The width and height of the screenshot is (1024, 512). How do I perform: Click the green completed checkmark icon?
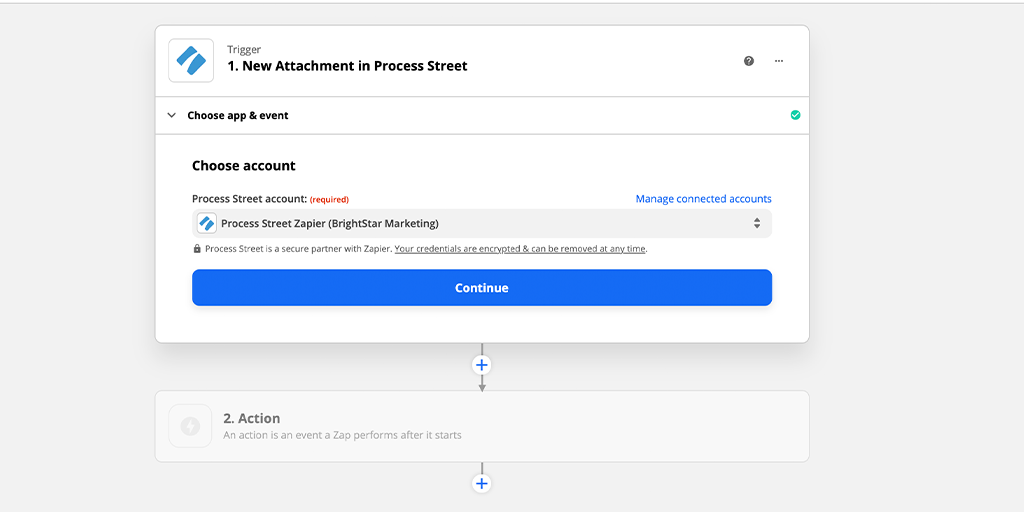click(795, 115)
